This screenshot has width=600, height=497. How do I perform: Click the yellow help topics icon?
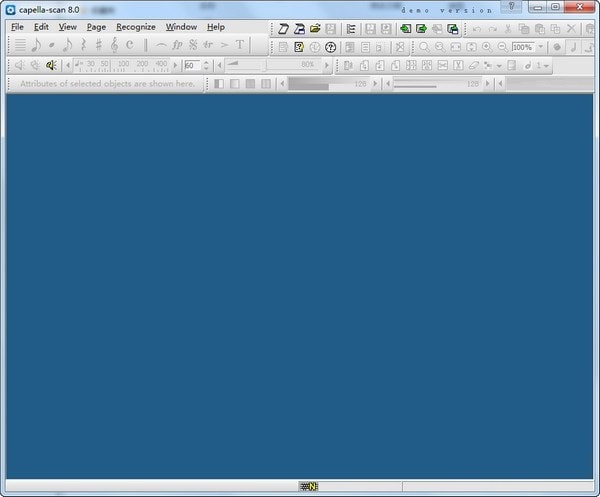point(299,47)
